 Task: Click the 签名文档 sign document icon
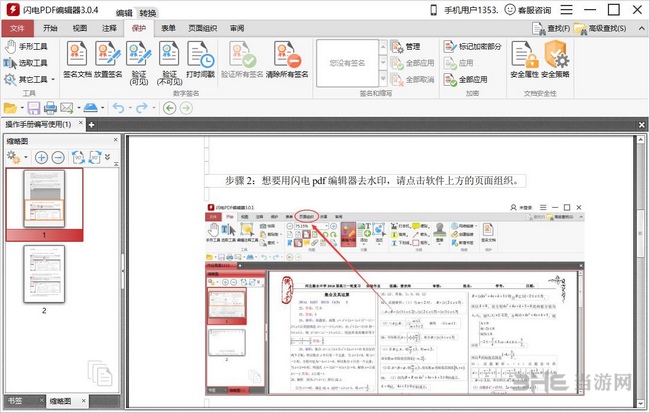point(77,59)
